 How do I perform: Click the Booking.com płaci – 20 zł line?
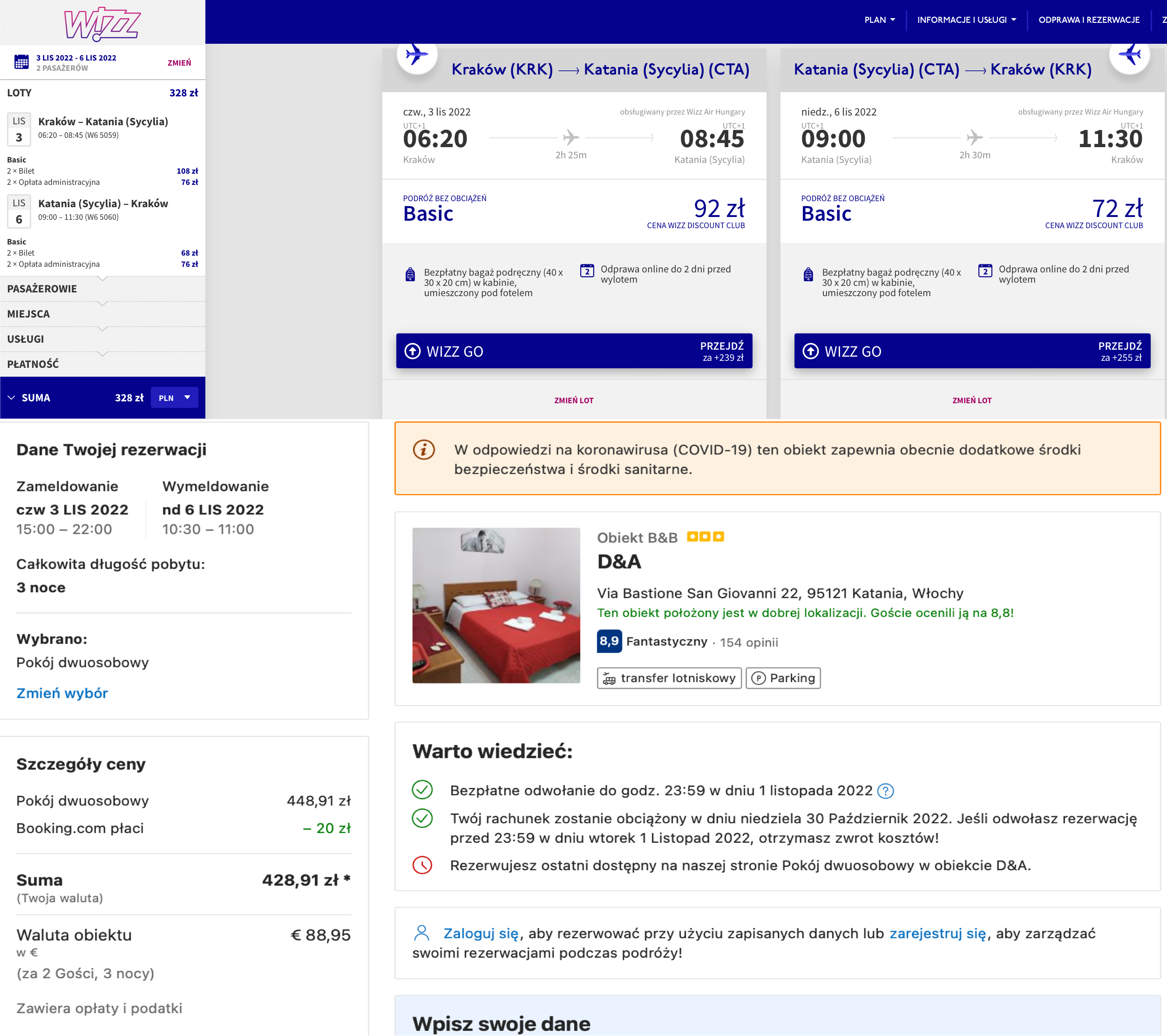183,828
